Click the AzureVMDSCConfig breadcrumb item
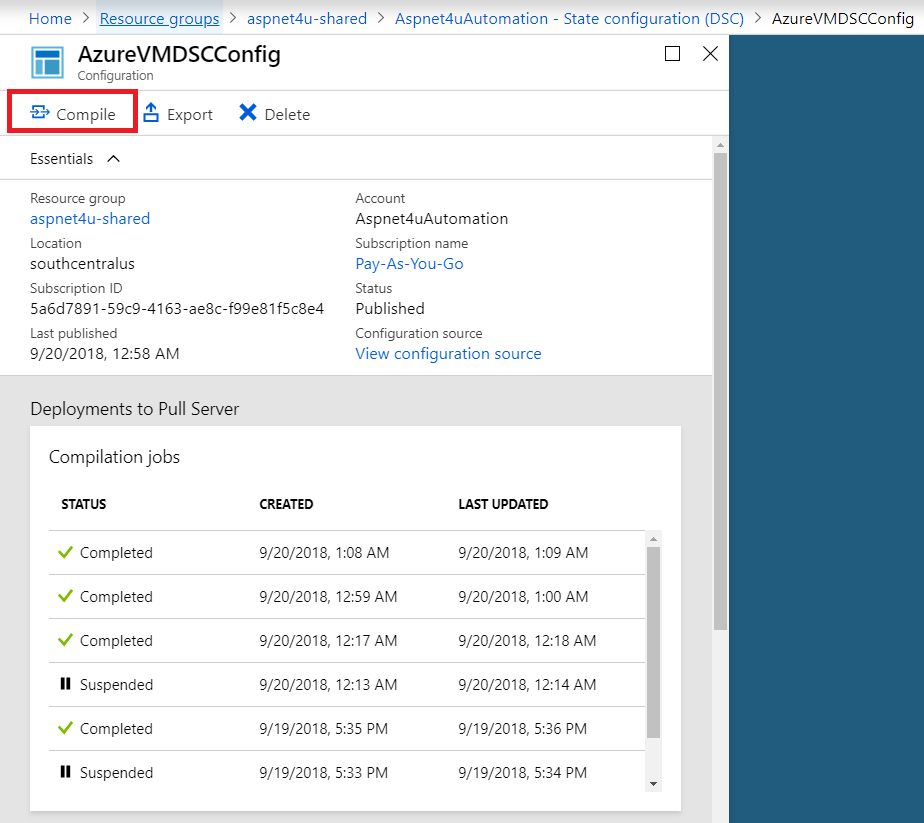This screenshot has width=924, height=823. point(843,19)
